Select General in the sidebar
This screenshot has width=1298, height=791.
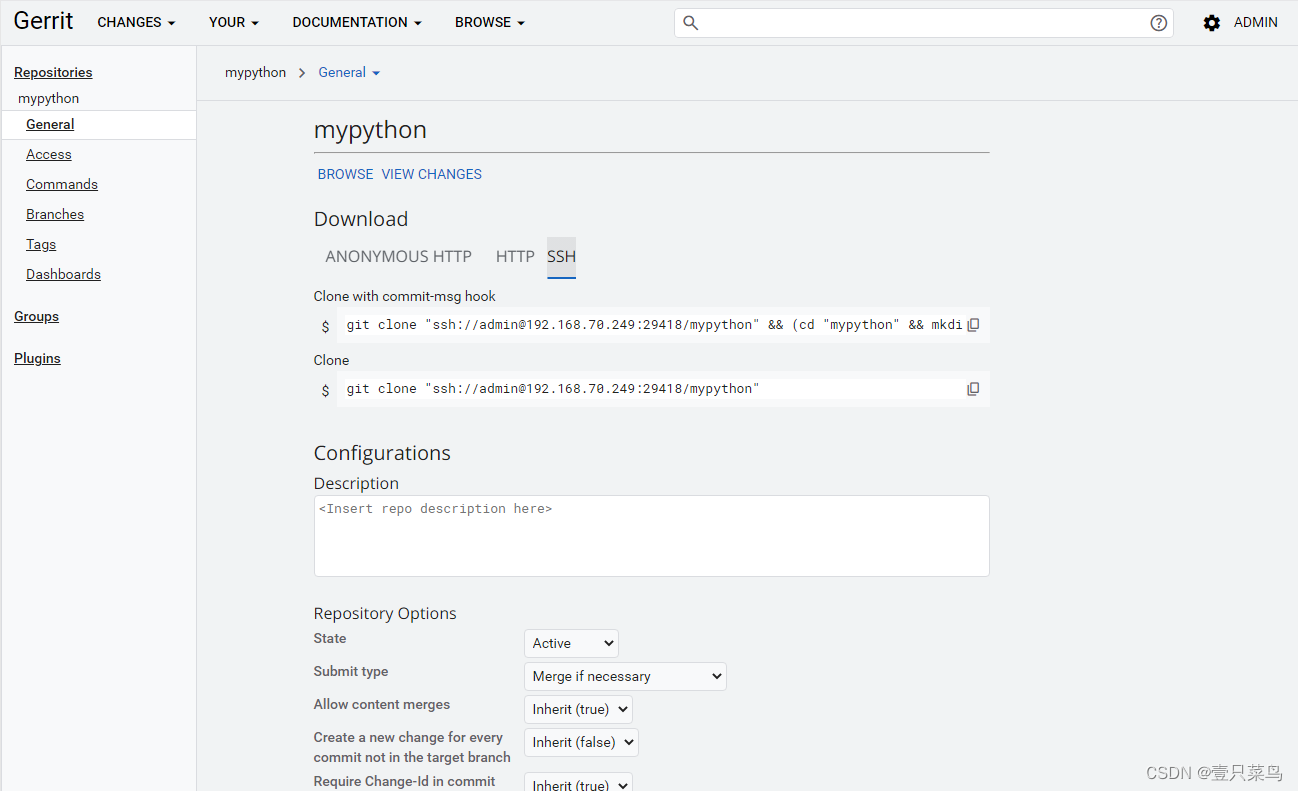tap(50, 125)
